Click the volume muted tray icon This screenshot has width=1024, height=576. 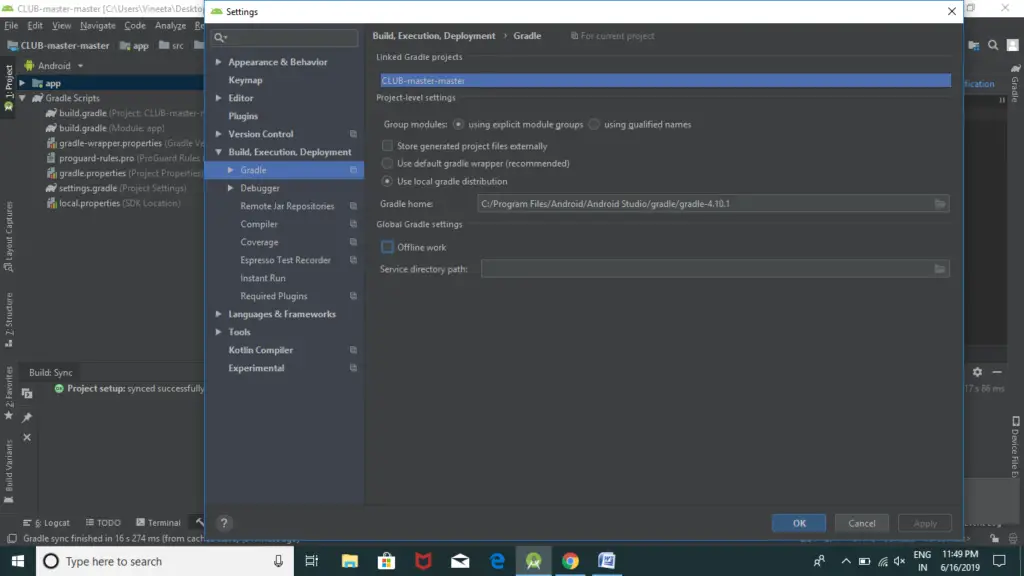[x=900, y=561]
